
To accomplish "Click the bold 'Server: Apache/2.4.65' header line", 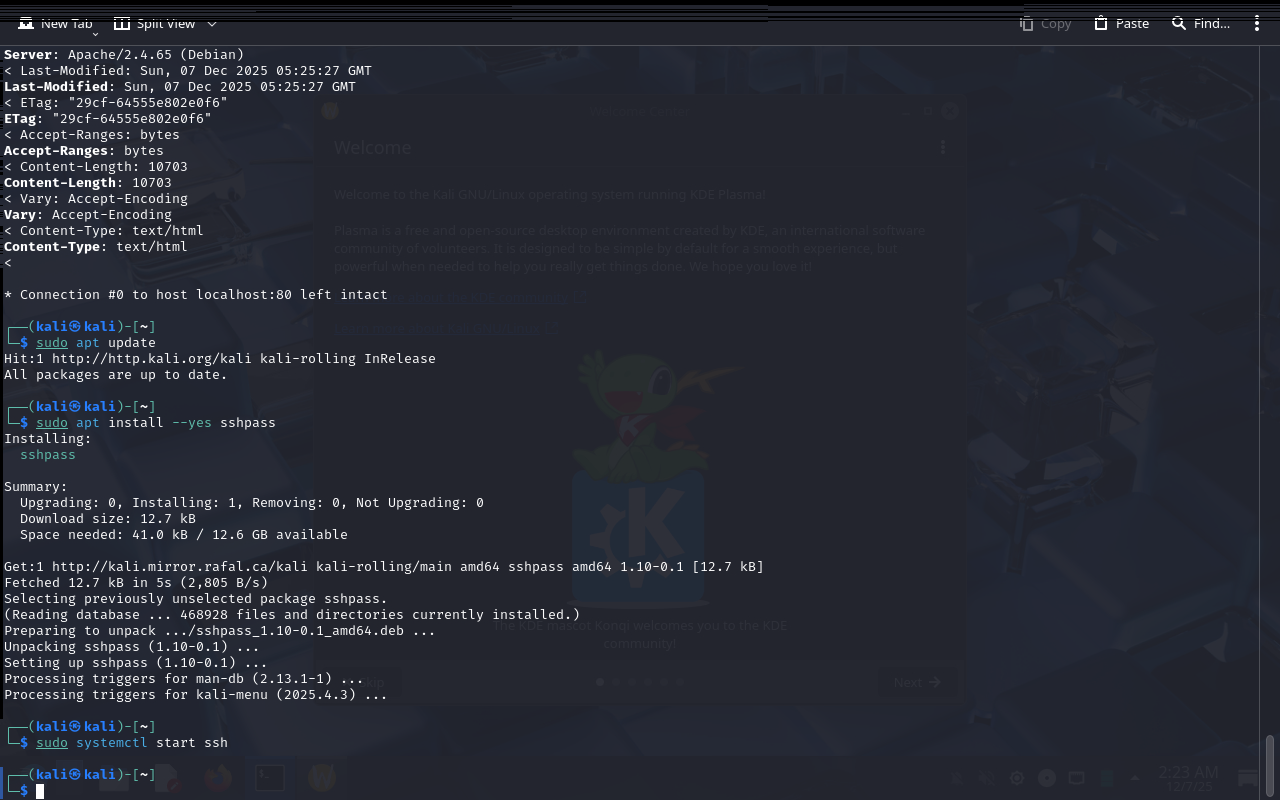I will point(124,55).
